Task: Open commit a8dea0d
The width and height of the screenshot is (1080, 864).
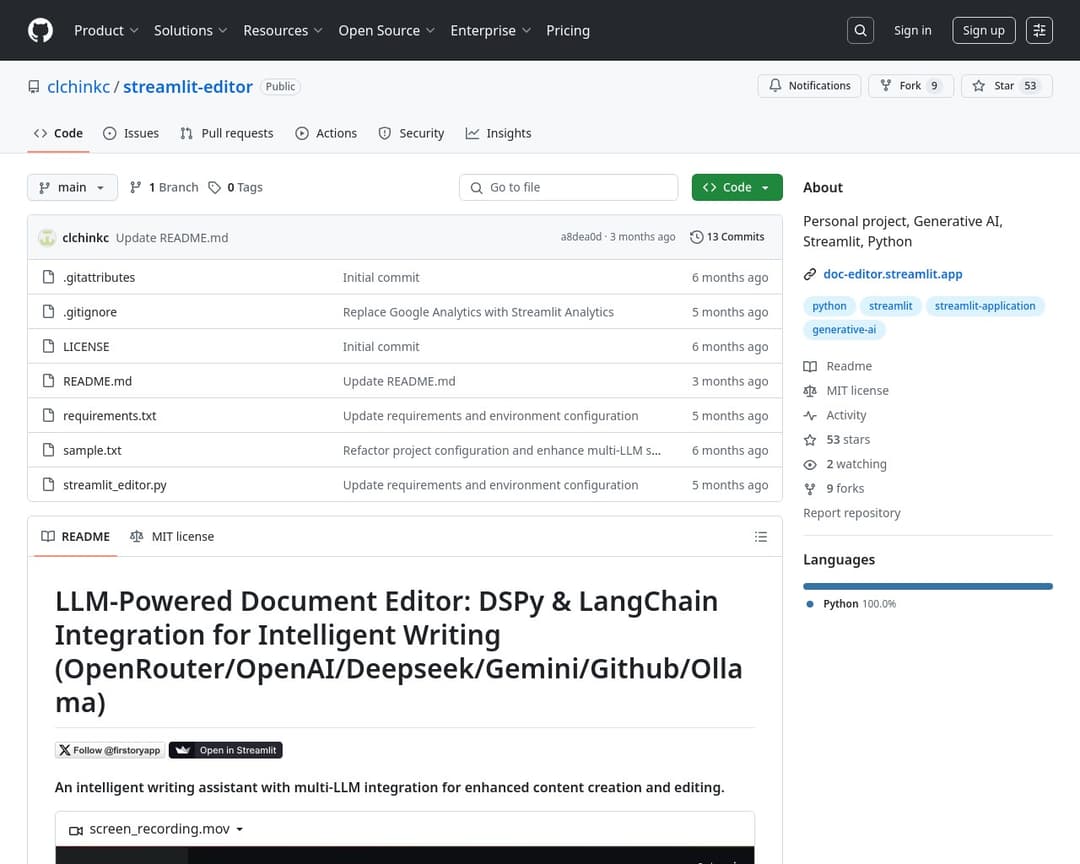Action: [581, 237]
